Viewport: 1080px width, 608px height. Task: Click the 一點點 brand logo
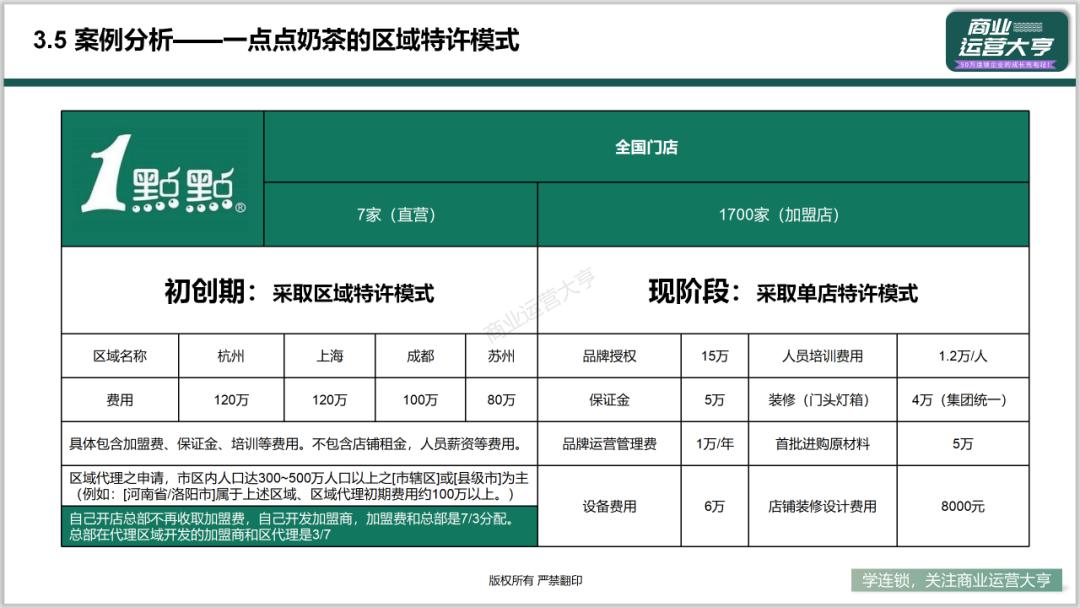tap(160, 175)
